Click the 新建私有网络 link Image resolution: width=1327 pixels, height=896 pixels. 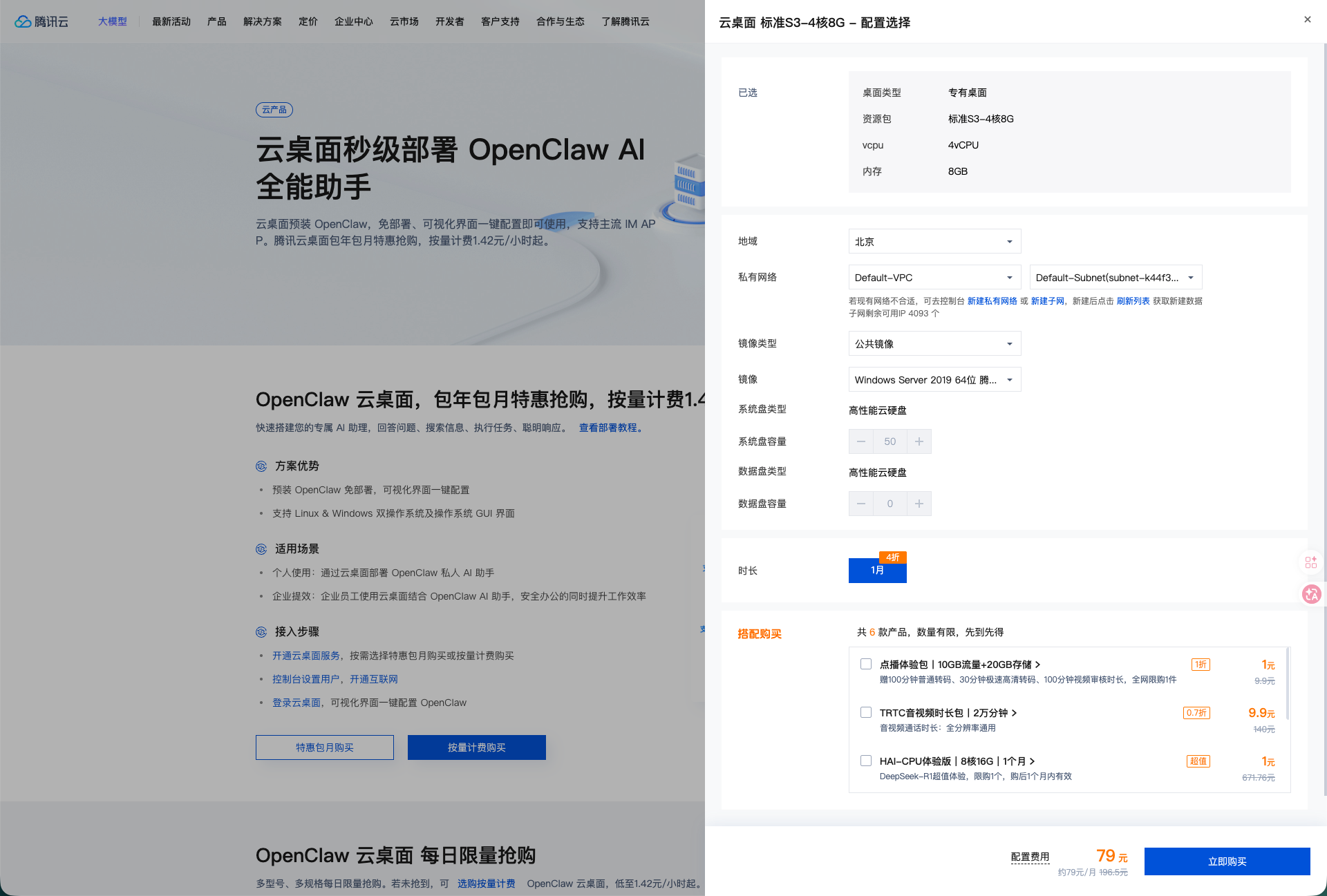pos(992,301)
